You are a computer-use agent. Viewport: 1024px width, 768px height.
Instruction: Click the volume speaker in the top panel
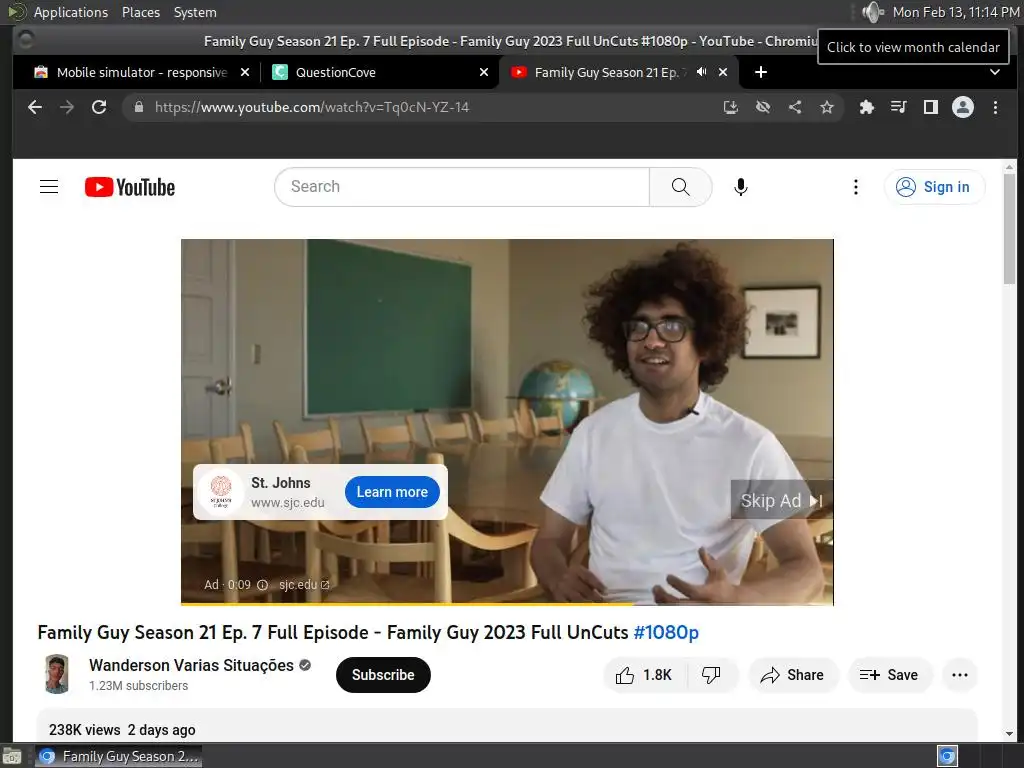(x=872, y=12)
